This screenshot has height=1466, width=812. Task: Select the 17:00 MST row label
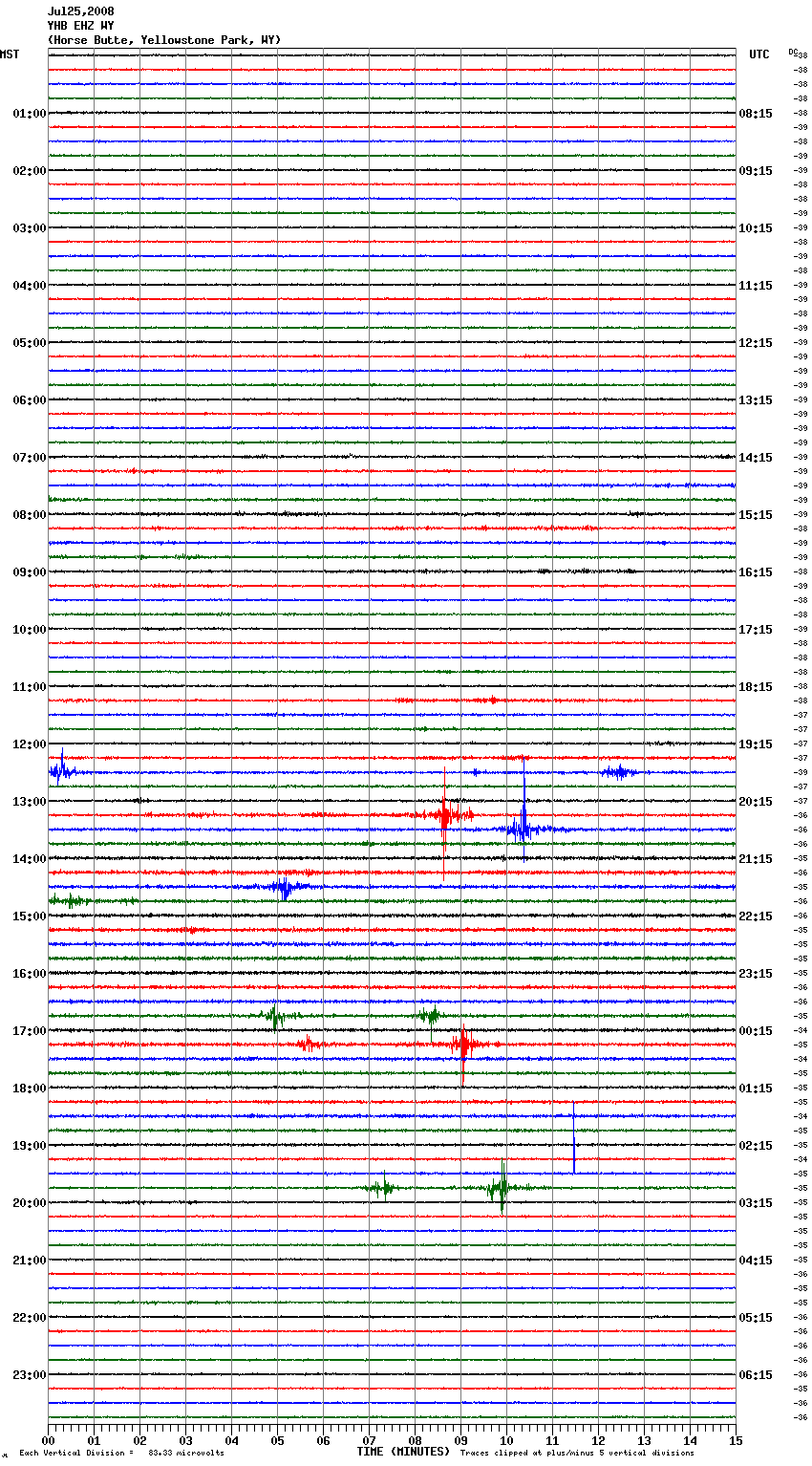[x=30, y=1031]
